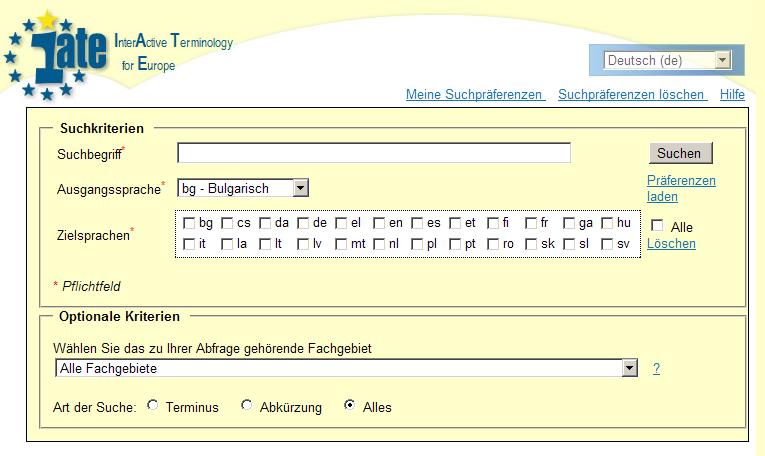Screen dimensions: 765x456
Task: Choose the Terminus search type
Action: click(153, 405)
